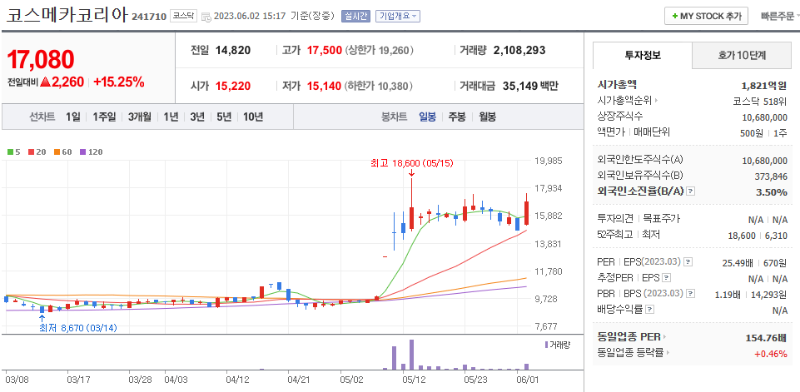The image size is (800, 392).
Task: Open the 동일업종 등락률 link
Action: click(x=633, y=353)
